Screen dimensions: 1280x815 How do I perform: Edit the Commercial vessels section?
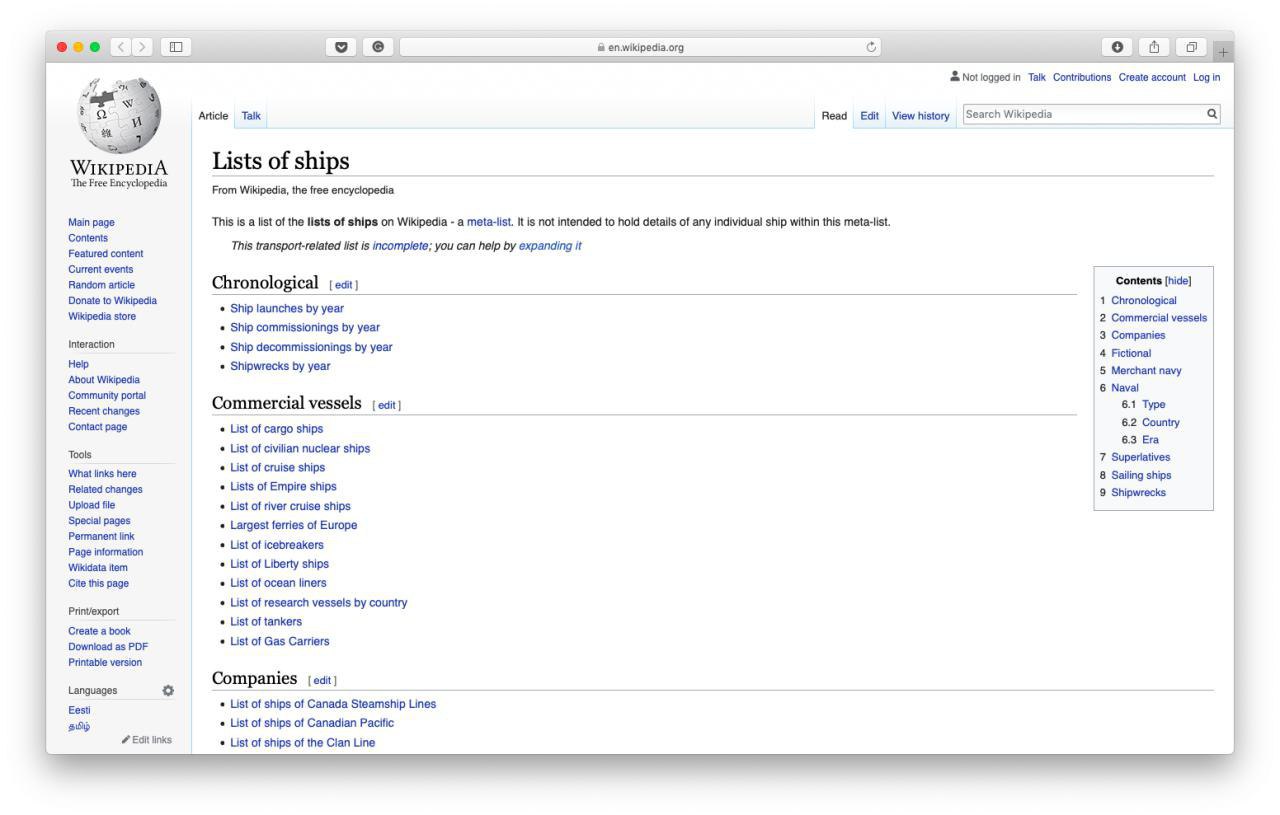tap(385, 405)
